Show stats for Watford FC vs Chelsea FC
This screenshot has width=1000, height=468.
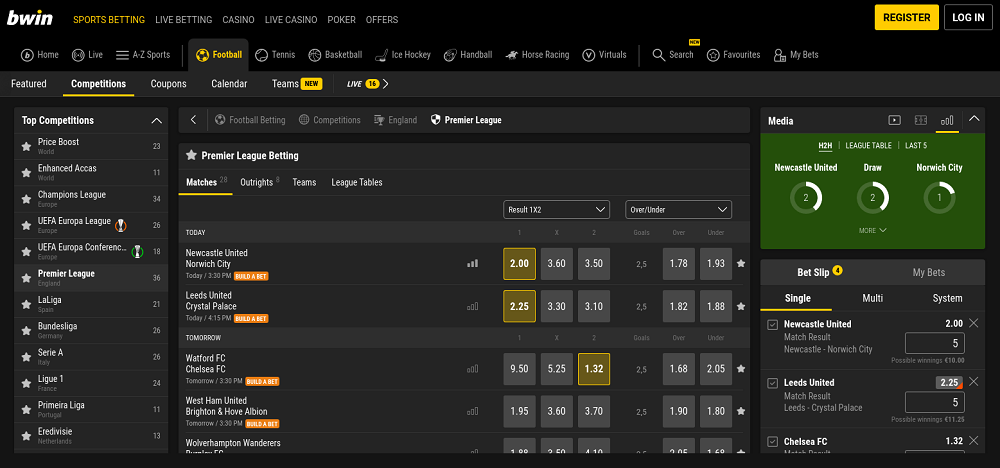pos(473,369)
